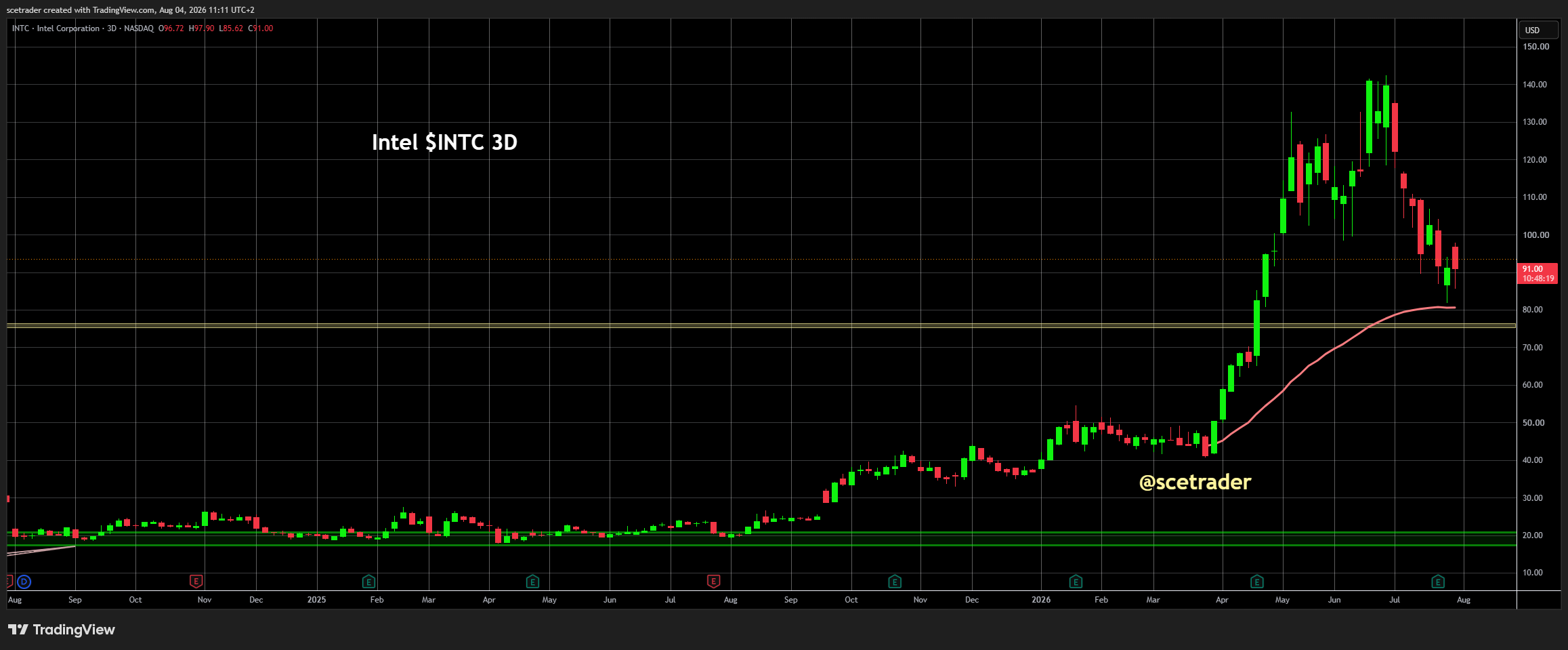Select the 'Intel $INTC 3D' chart text annotation
Viewport: 1568px width, 650px height.
pyautogui.click(x=444, y=142)
